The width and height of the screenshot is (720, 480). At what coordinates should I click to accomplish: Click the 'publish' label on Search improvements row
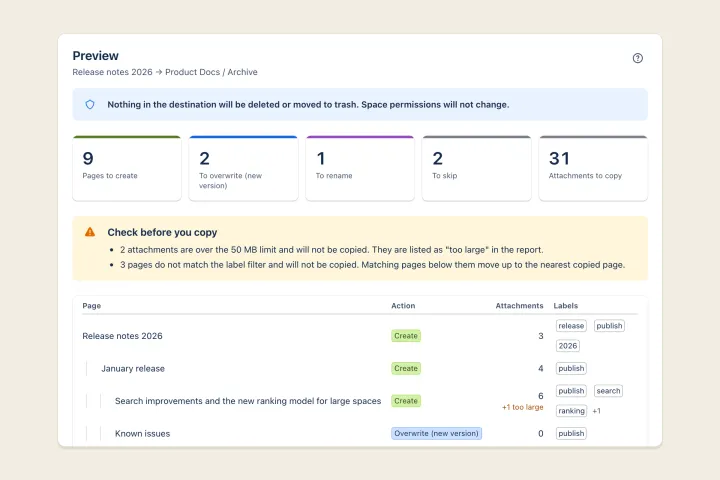click(x=571, y=391)
